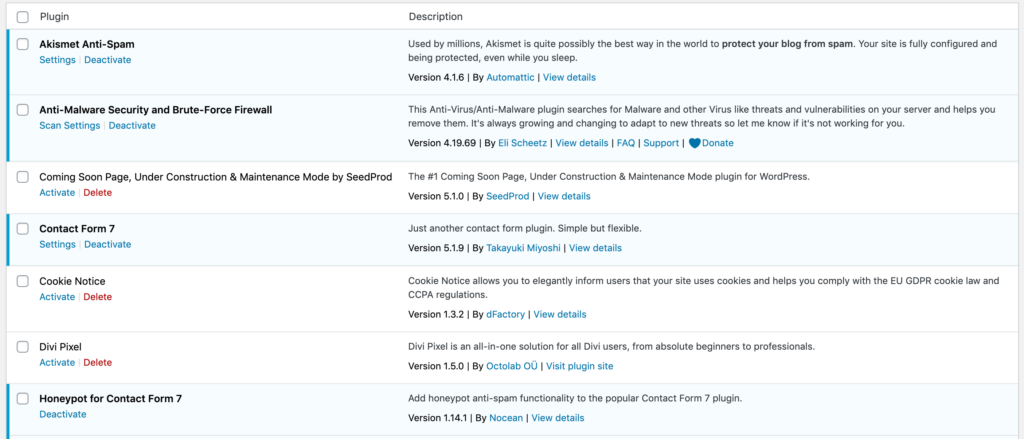The width and height of the screenshot is (1024, 439).
Task: Select the Anti-Malware Security plugin checkbox
Action: [x=23, y=110]
